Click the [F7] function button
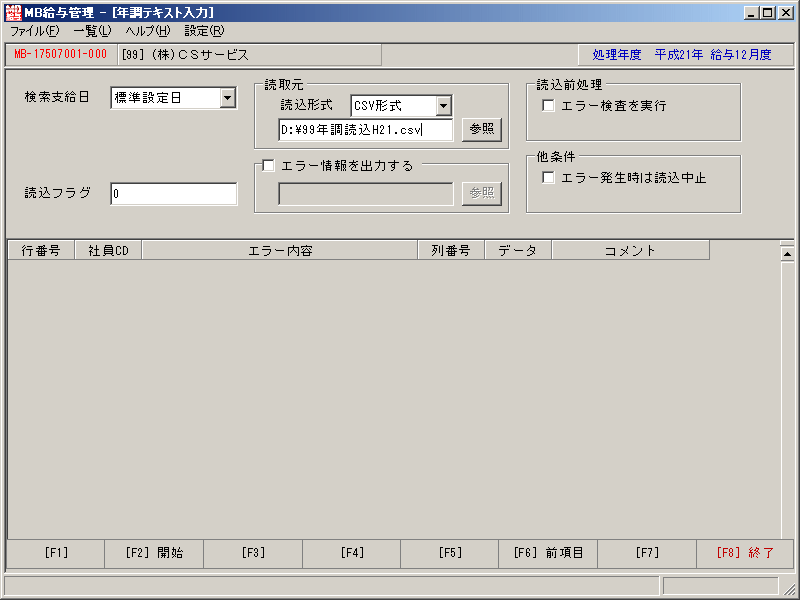This screenshot has height=600, width=800. pyautogui.click(x=647, y=553)
